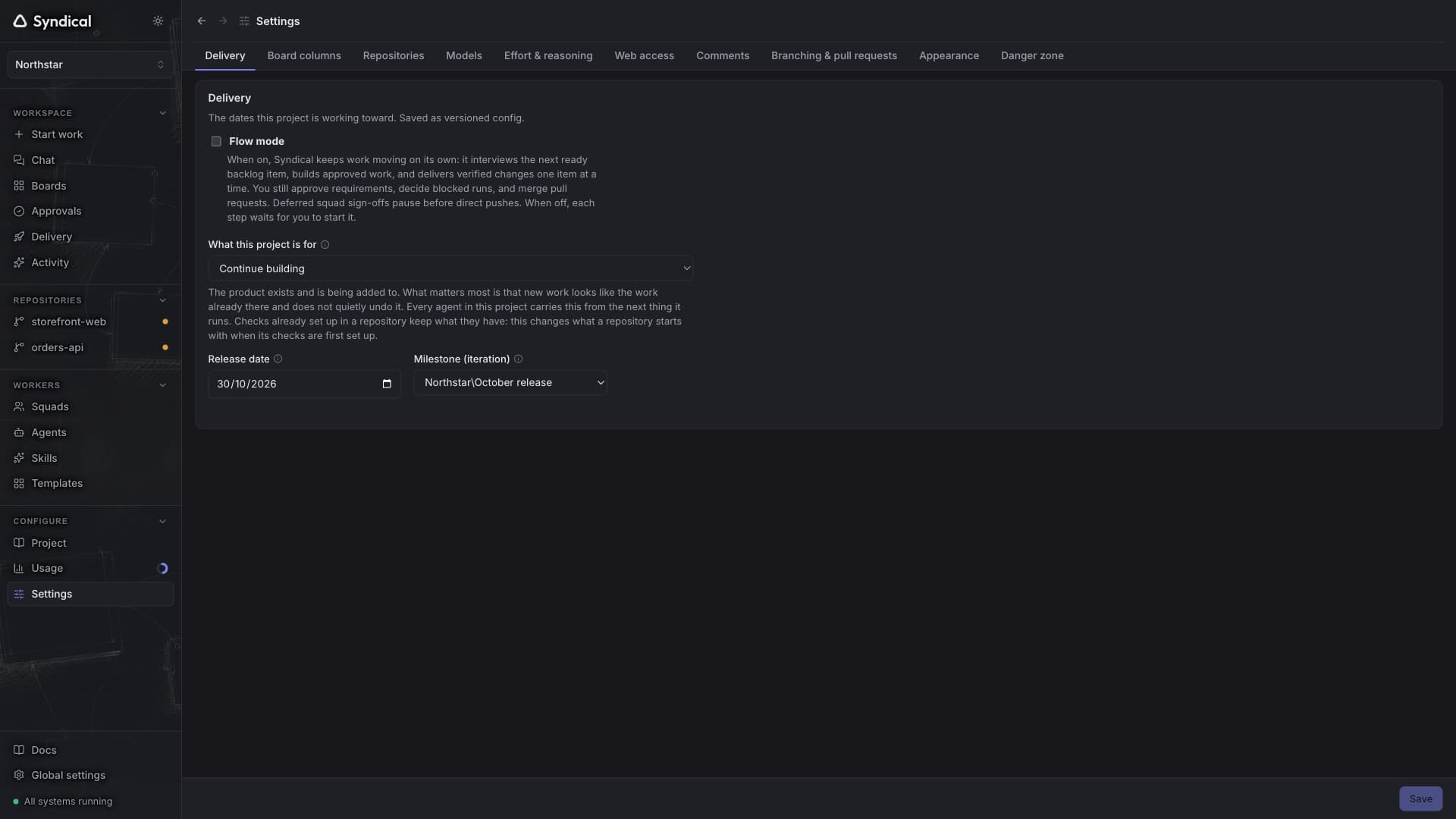1456x819 pixels.
Task: Open Boards in the workspace menu
Action: (90, 186)
